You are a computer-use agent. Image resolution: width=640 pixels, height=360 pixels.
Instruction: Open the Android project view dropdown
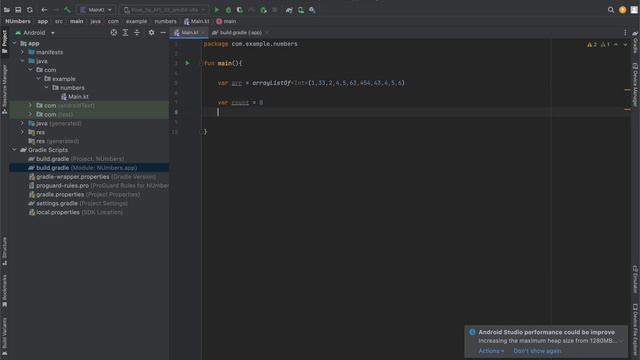[35, 33]
